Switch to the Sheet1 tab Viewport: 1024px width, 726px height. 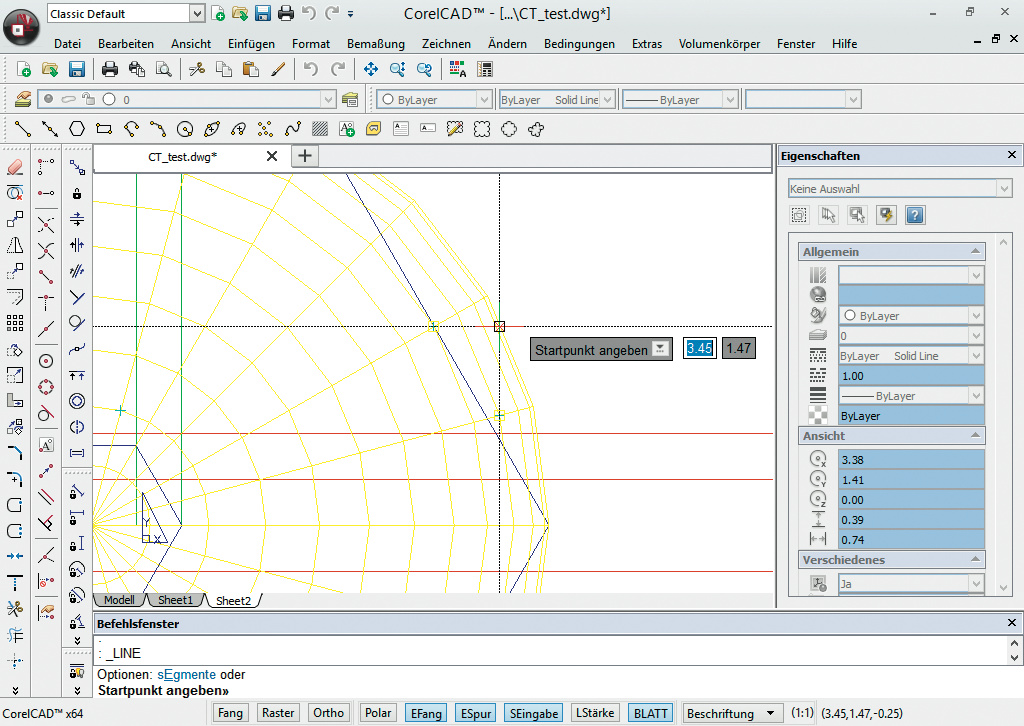[x=174, y=600]
